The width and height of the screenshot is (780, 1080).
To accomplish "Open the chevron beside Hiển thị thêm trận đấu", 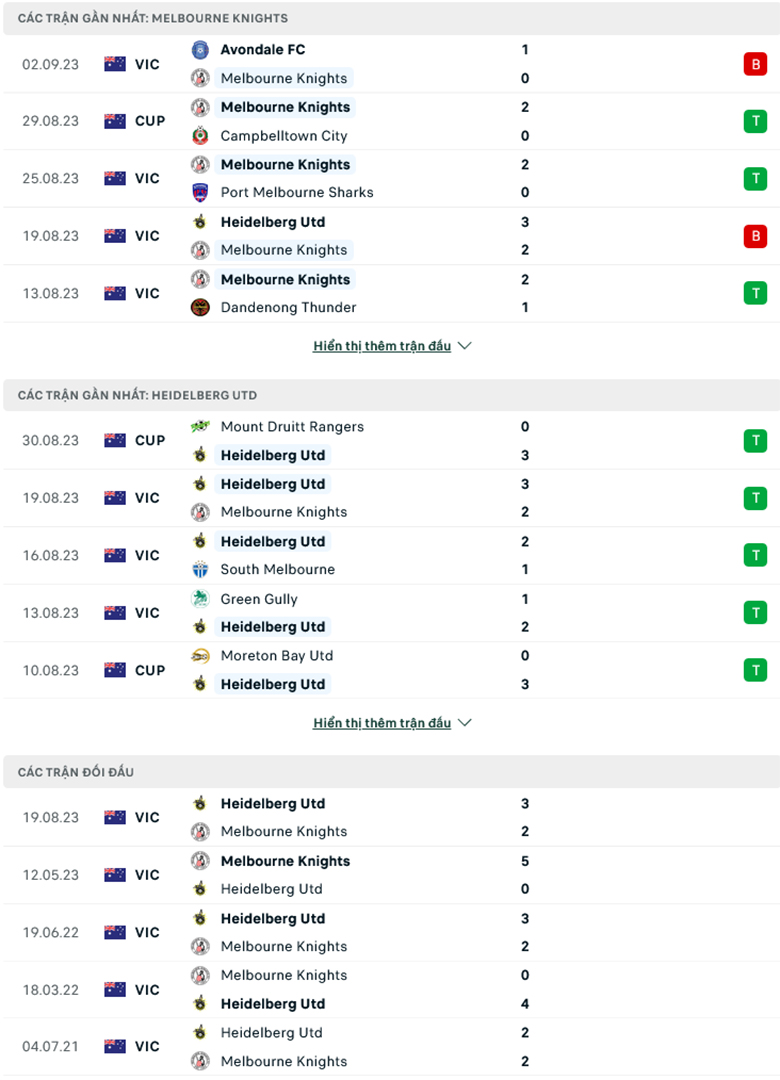I will pyautogui.click(x=463, y=345).
